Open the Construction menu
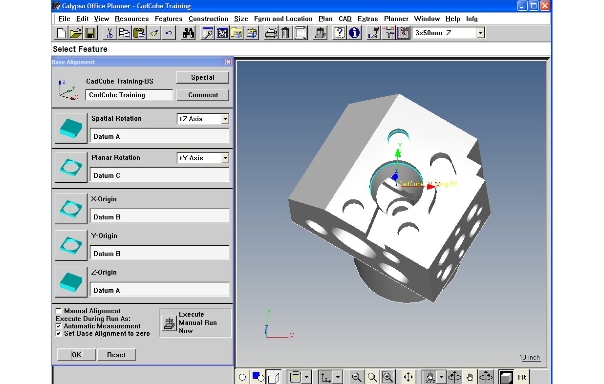 (x=208, y=18)
